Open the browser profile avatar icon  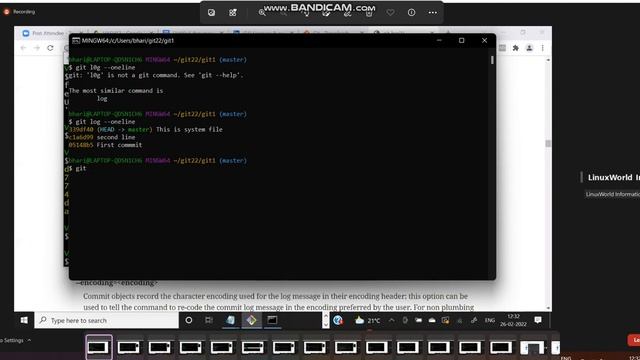tap(529, 48)
